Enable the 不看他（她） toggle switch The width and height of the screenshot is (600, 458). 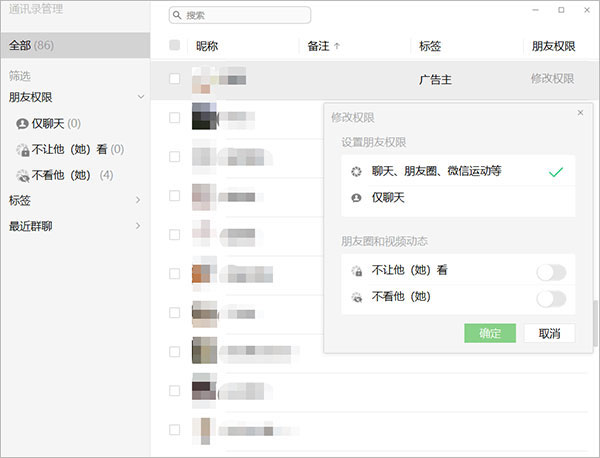tap(551, 298)
